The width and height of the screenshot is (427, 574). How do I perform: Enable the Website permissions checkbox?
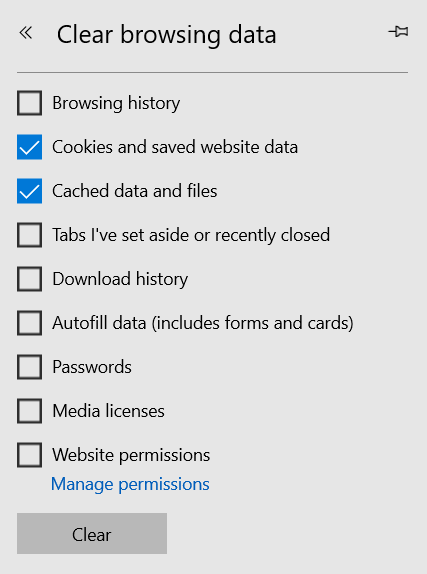click(29, 455)
